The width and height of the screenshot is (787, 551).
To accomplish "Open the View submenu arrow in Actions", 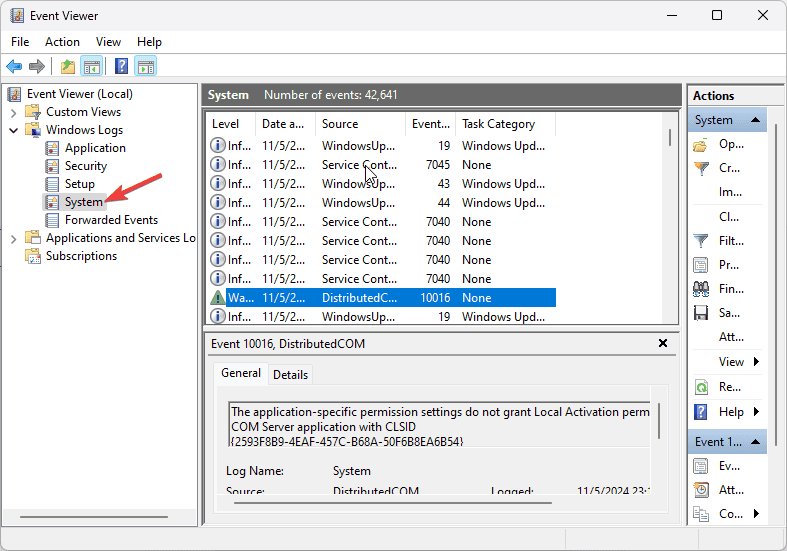I will click(x=756, y=362).
